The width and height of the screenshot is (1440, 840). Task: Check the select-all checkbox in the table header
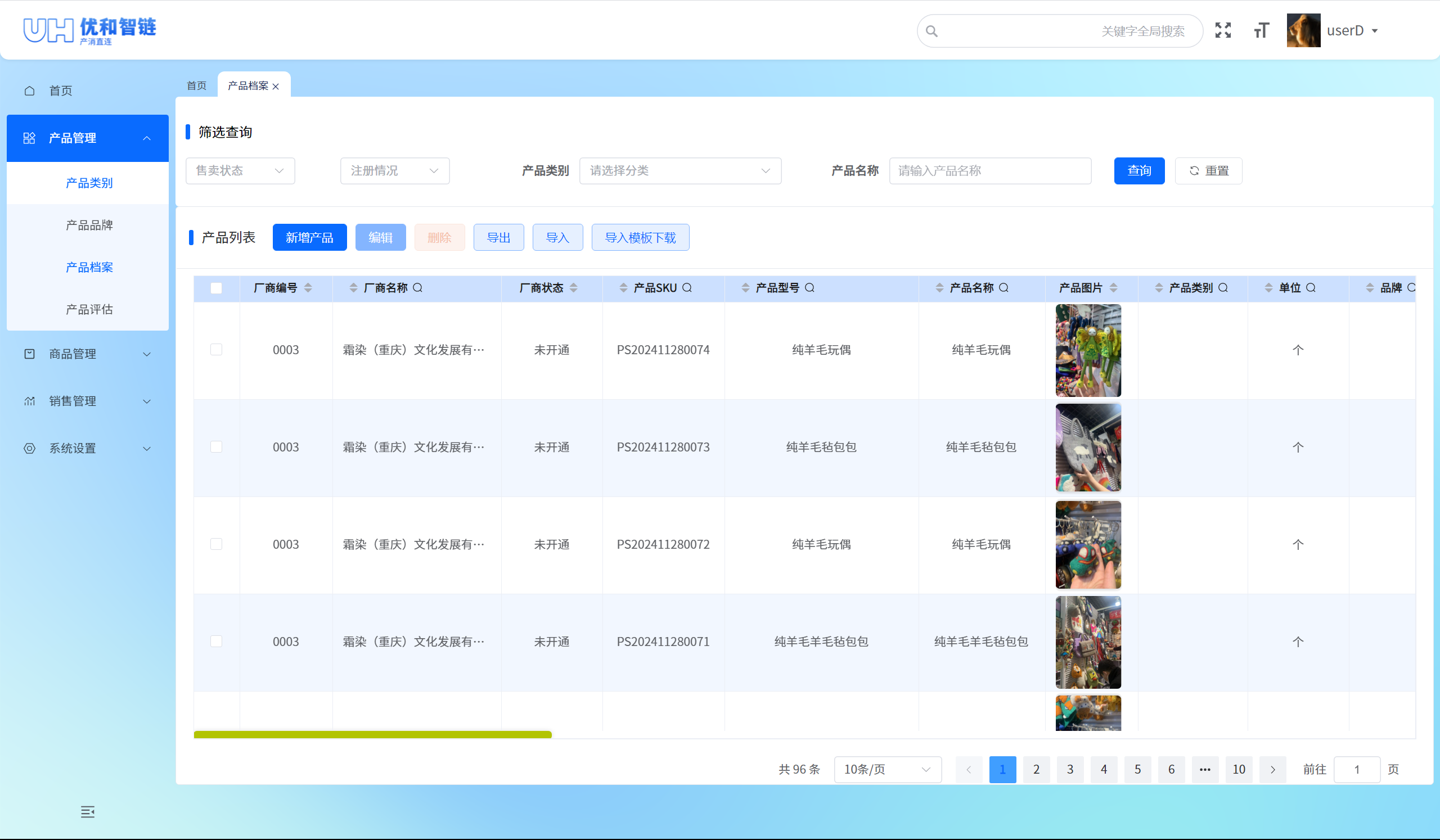click(216, 288)
